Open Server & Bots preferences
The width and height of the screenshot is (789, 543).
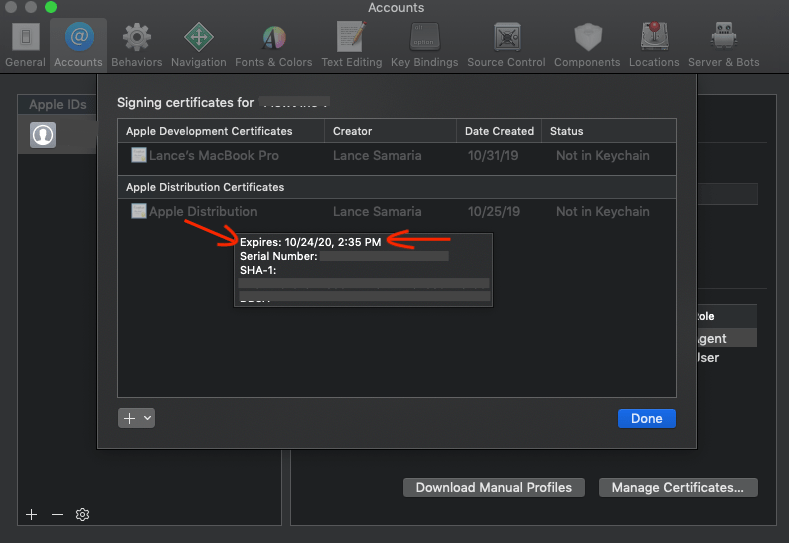coord(724,44)
